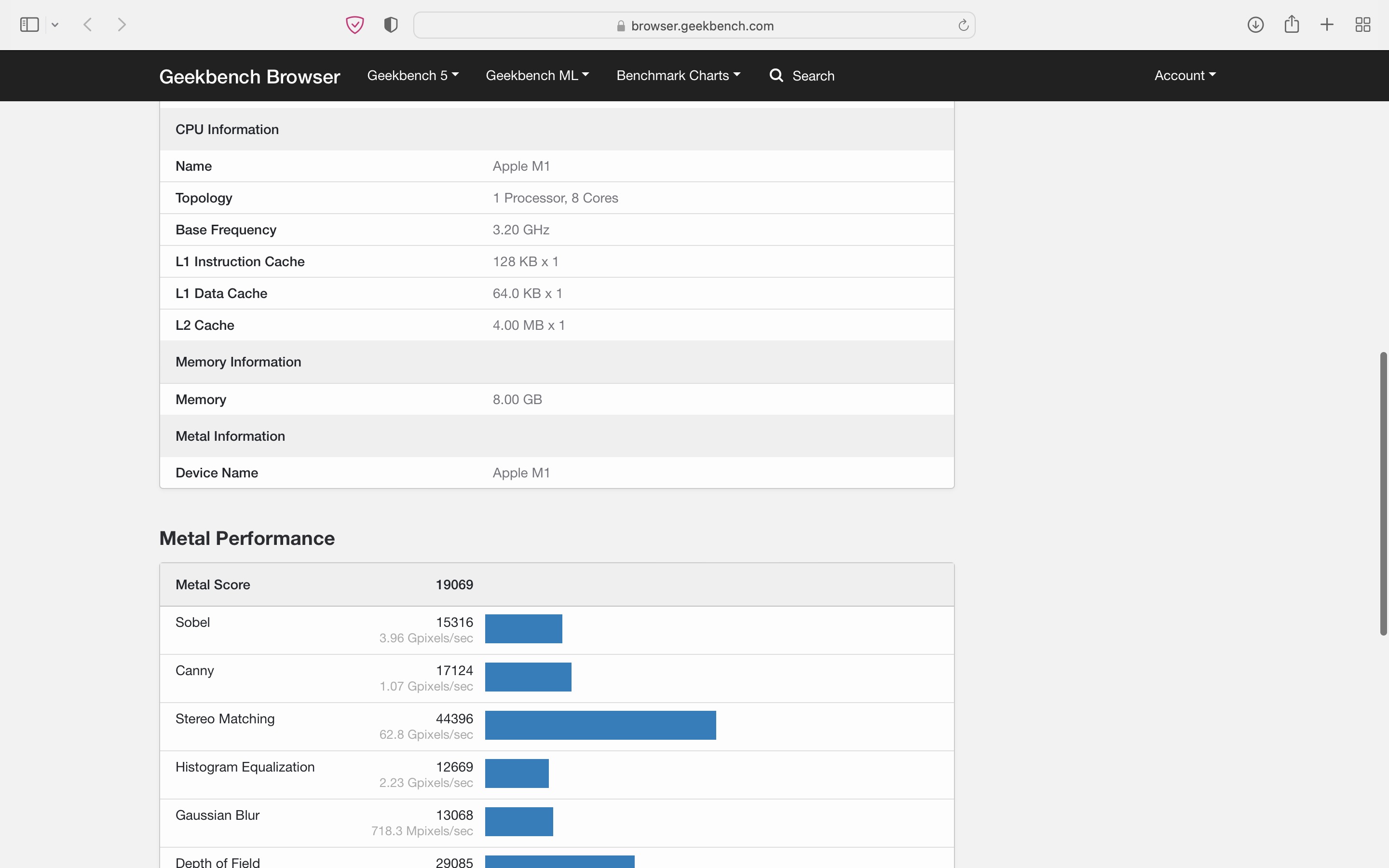
Task: Show Safari downloads
Action: click(x=1255, y=25)
